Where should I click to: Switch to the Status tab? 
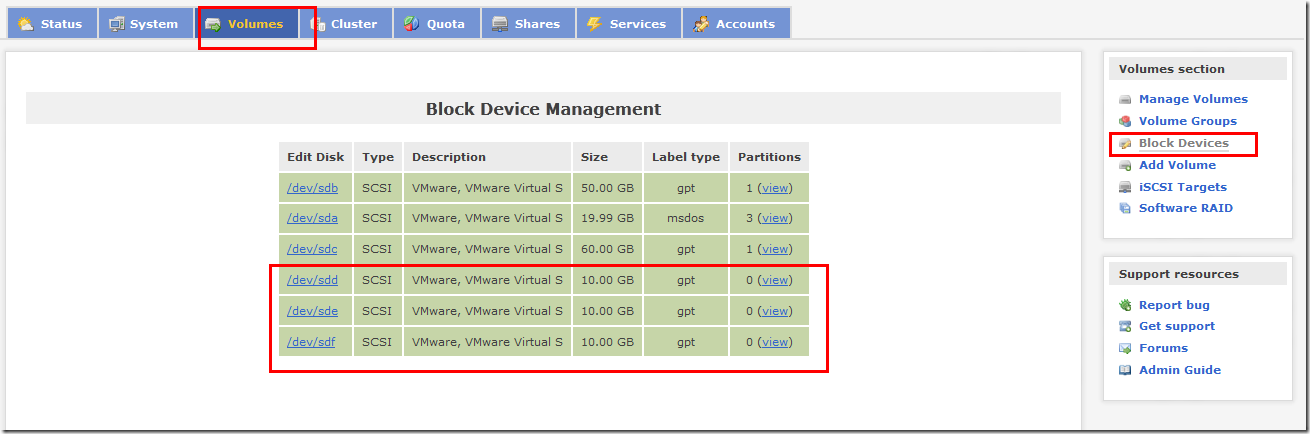52,24
